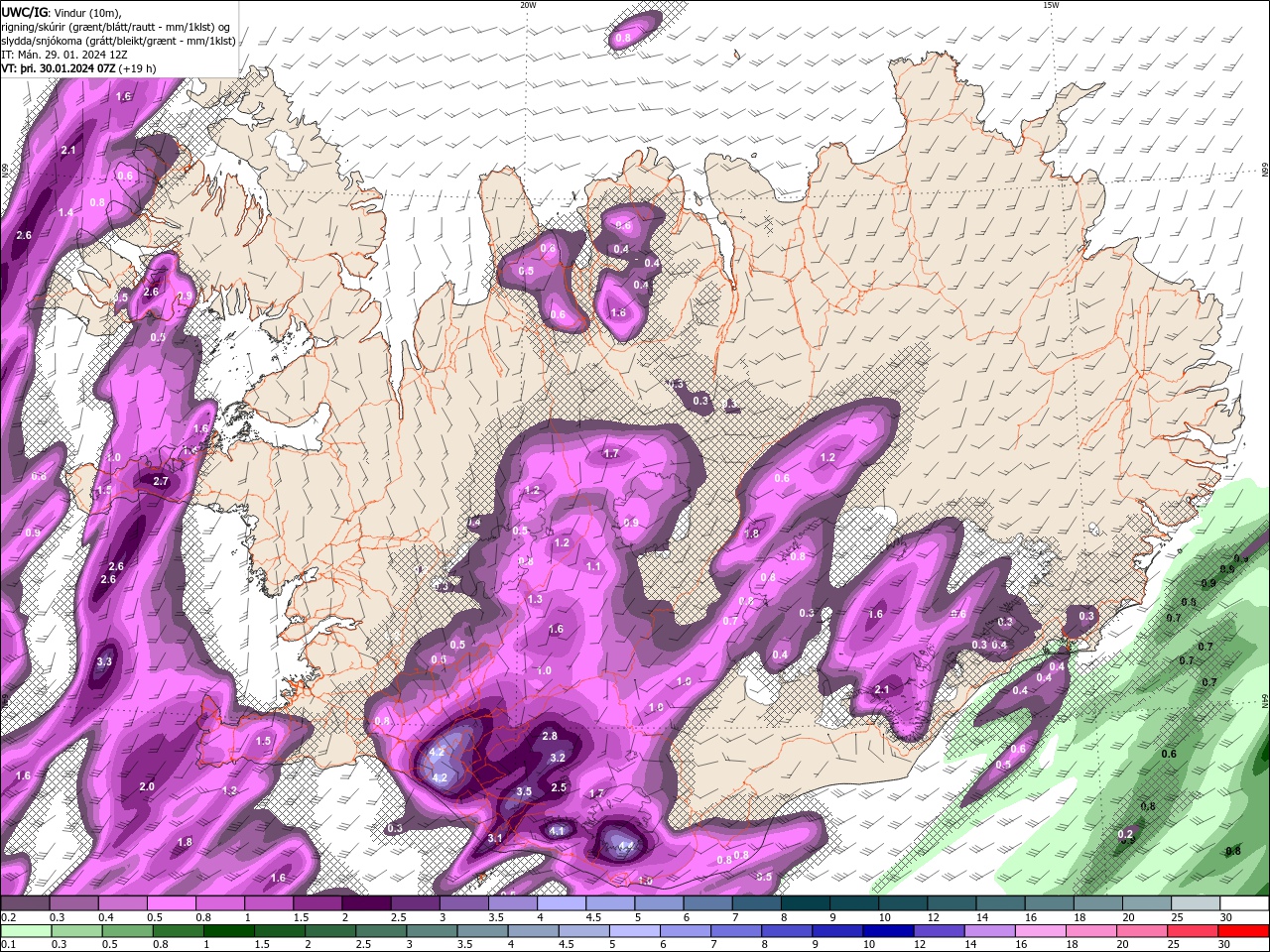The image size is (1270, 952).
Task: Select the 4.1 value on the map
Action: coord(557,831)
